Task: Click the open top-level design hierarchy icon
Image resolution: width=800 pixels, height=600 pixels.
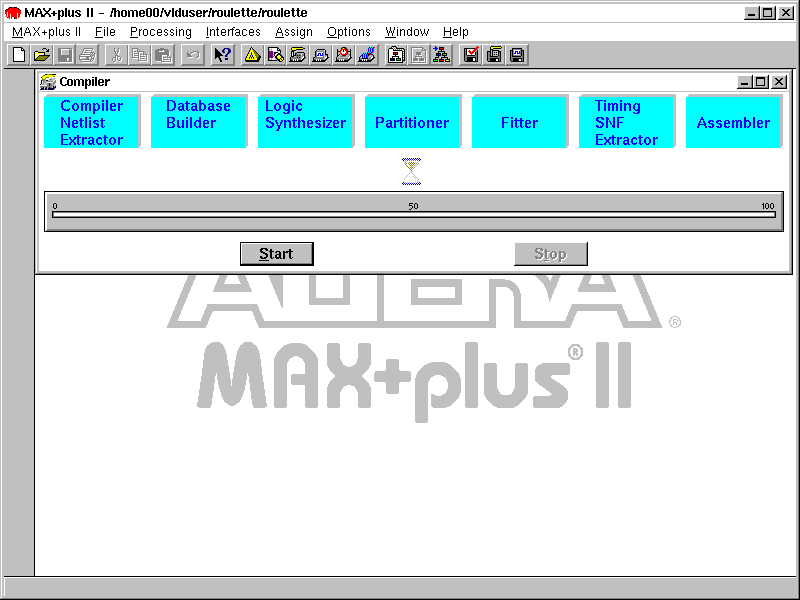Action: pyautogui.click(x=441, y=55)
